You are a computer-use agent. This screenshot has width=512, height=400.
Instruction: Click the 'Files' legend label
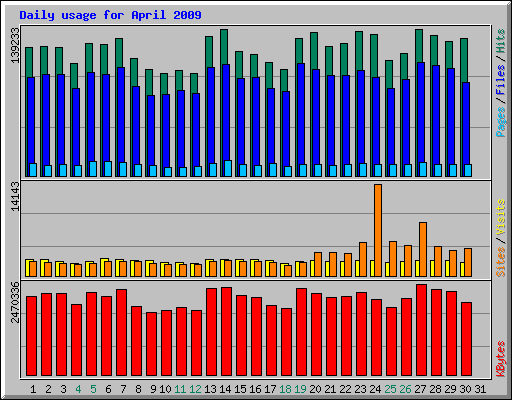[x=501, y=80]
